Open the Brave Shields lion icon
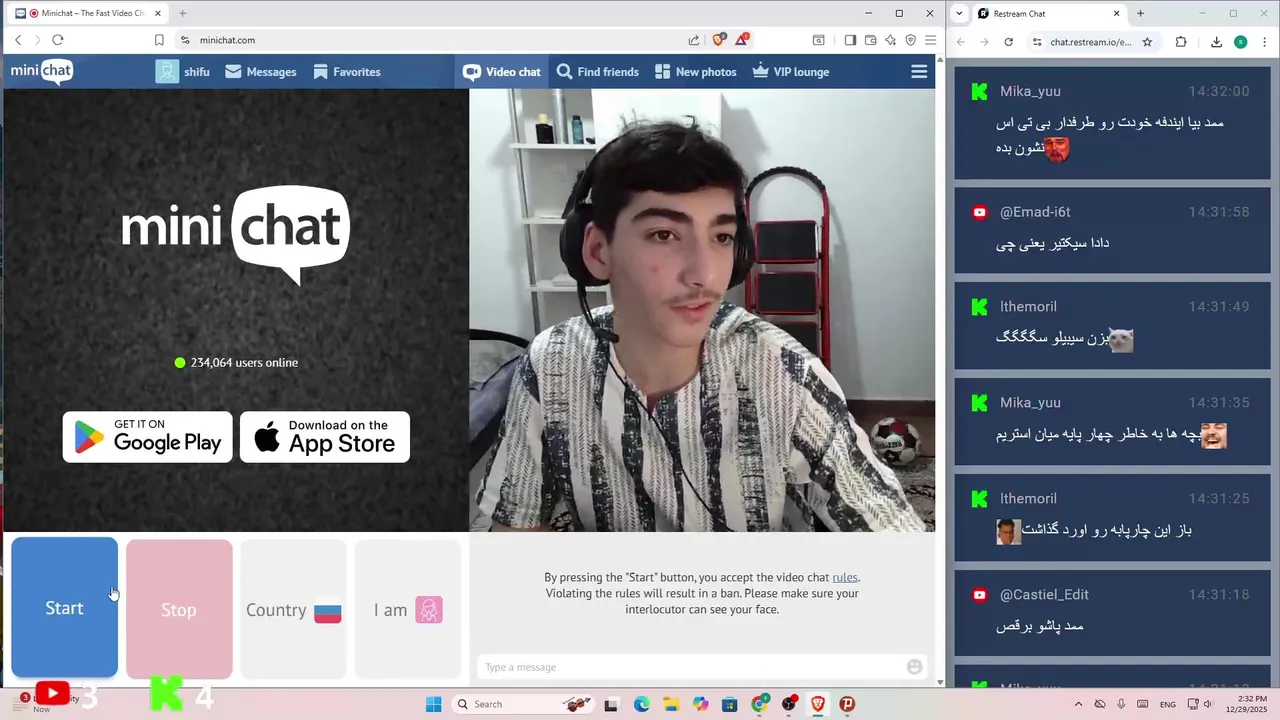Image resolution: width=1280 pixels, height=720 pixels. click(x=718, y=40)
